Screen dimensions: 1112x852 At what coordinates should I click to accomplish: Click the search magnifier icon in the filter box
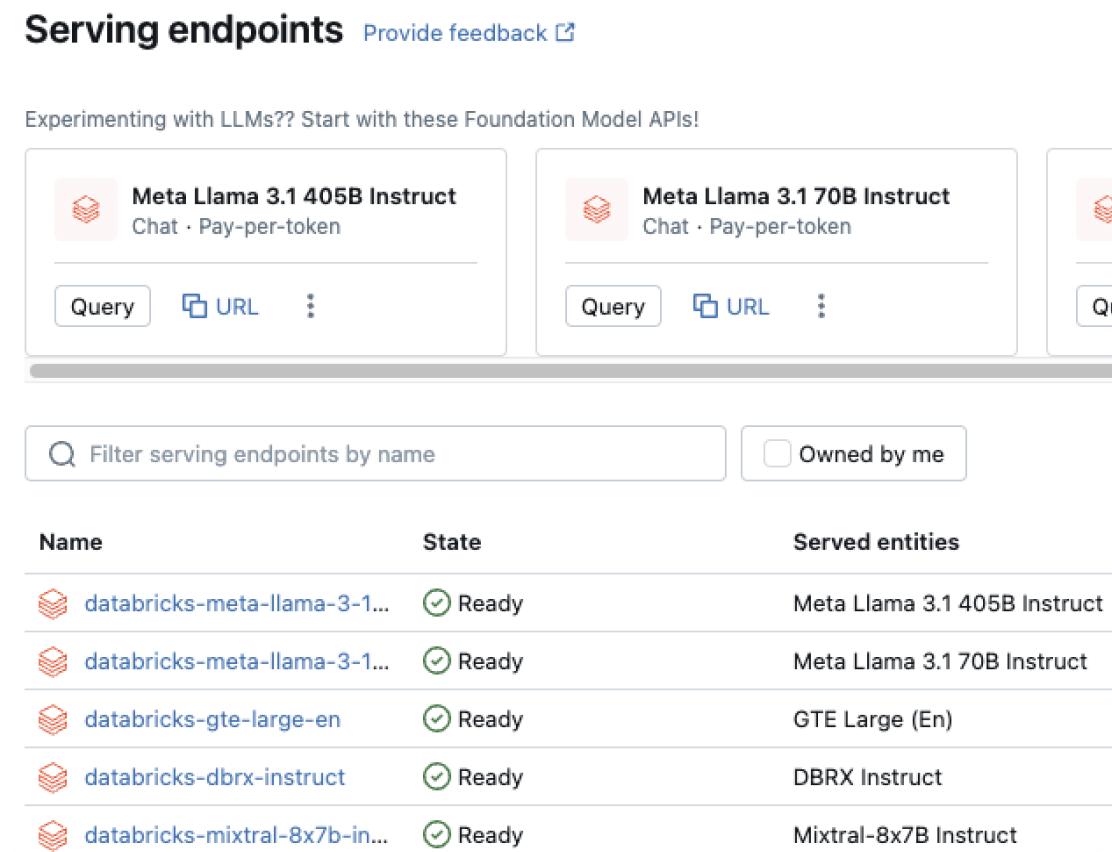62,455
